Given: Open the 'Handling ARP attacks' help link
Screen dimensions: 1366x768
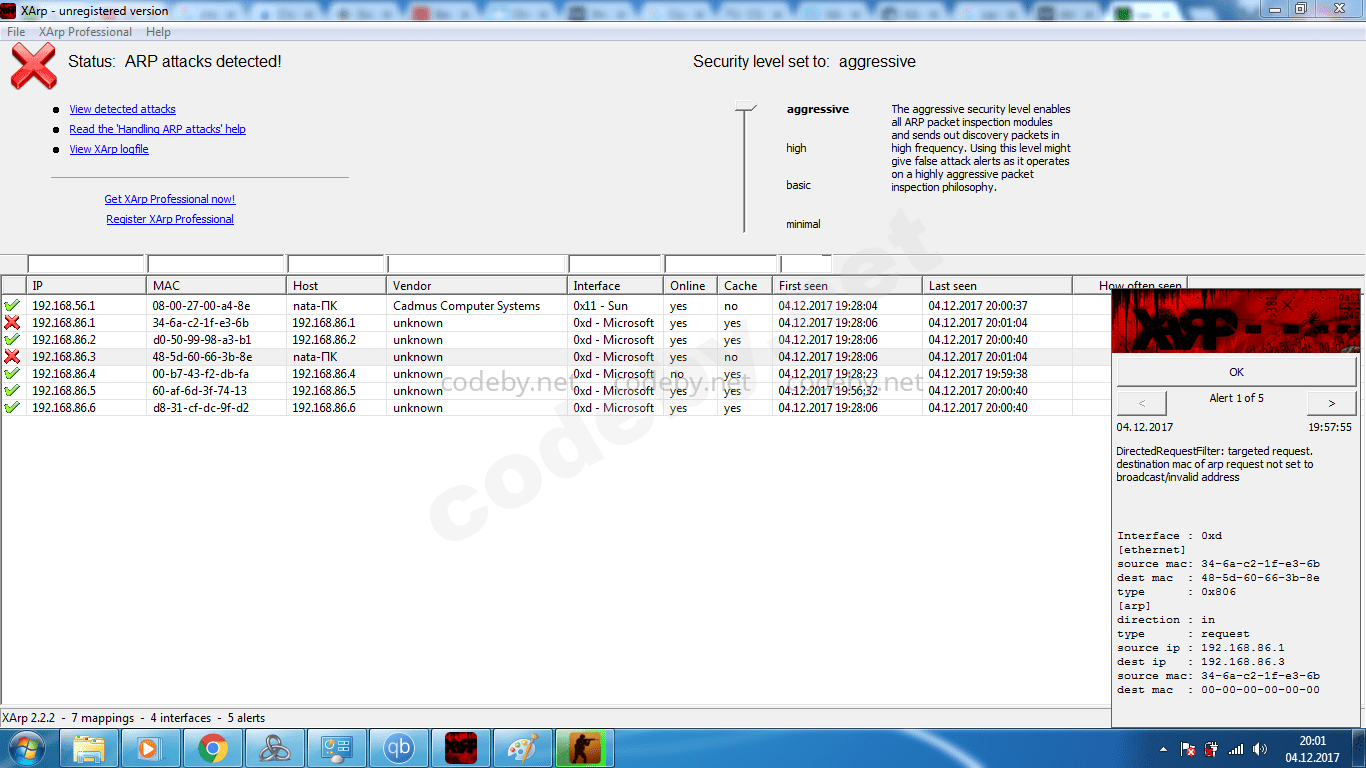Looking at the screenshot, I should (157, 129).
